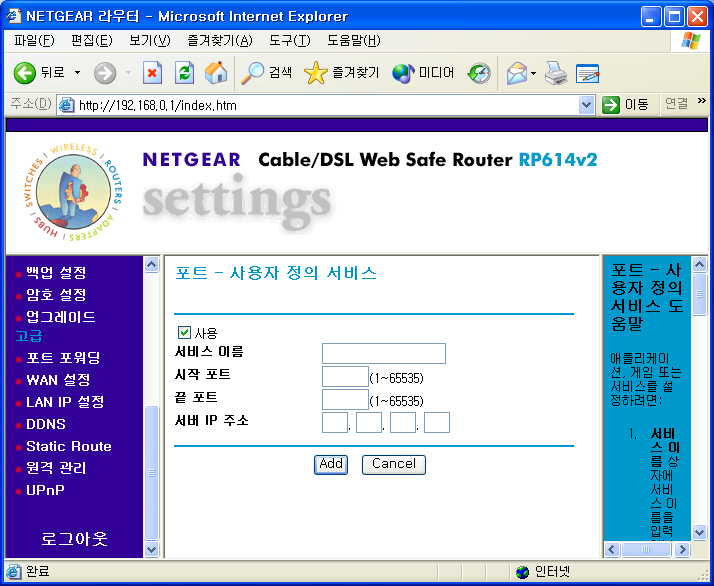Open the Media (미디어) toolbar button

[x=423, y=73]
